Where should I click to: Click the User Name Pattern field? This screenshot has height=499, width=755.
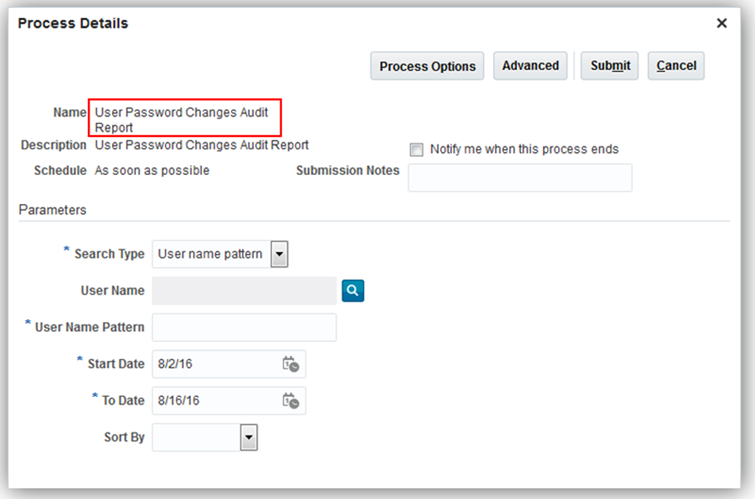pos(244,328)
